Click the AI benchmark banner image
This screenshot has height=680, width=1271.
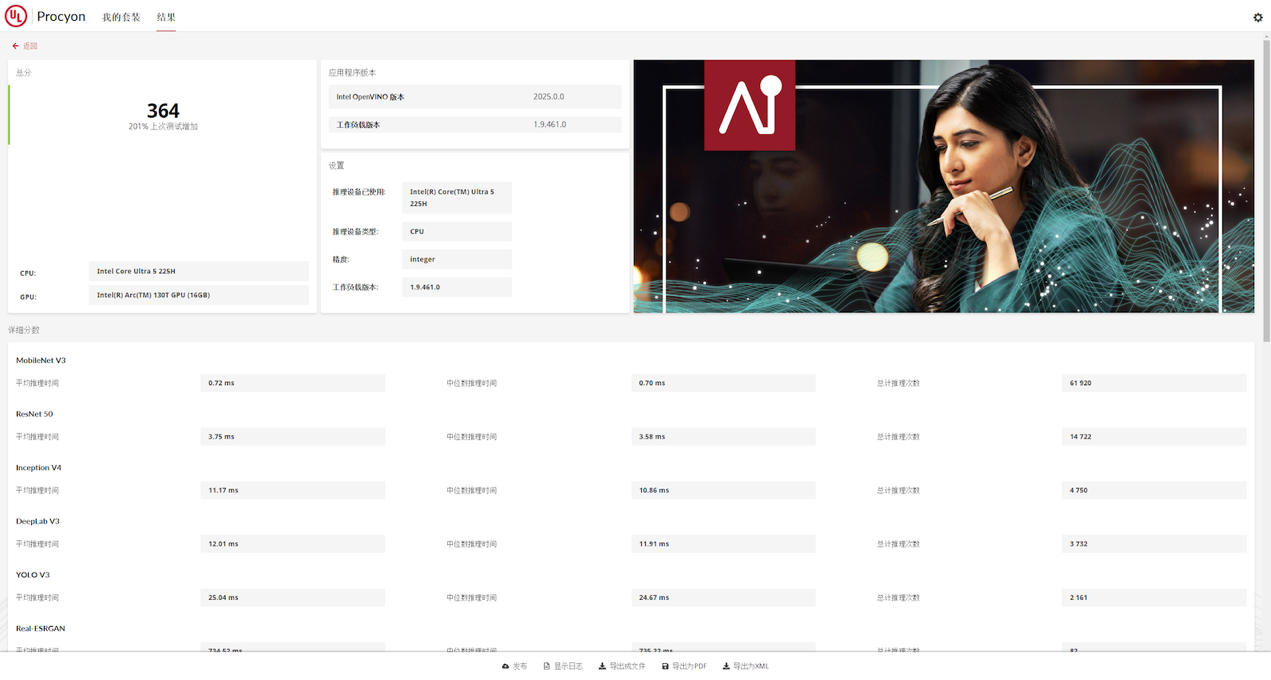[943, 186]
